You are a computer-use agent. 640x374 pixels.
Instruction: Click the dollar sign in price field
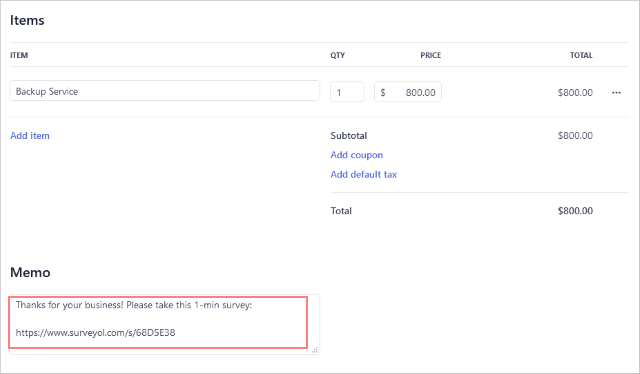click(383, 93)
